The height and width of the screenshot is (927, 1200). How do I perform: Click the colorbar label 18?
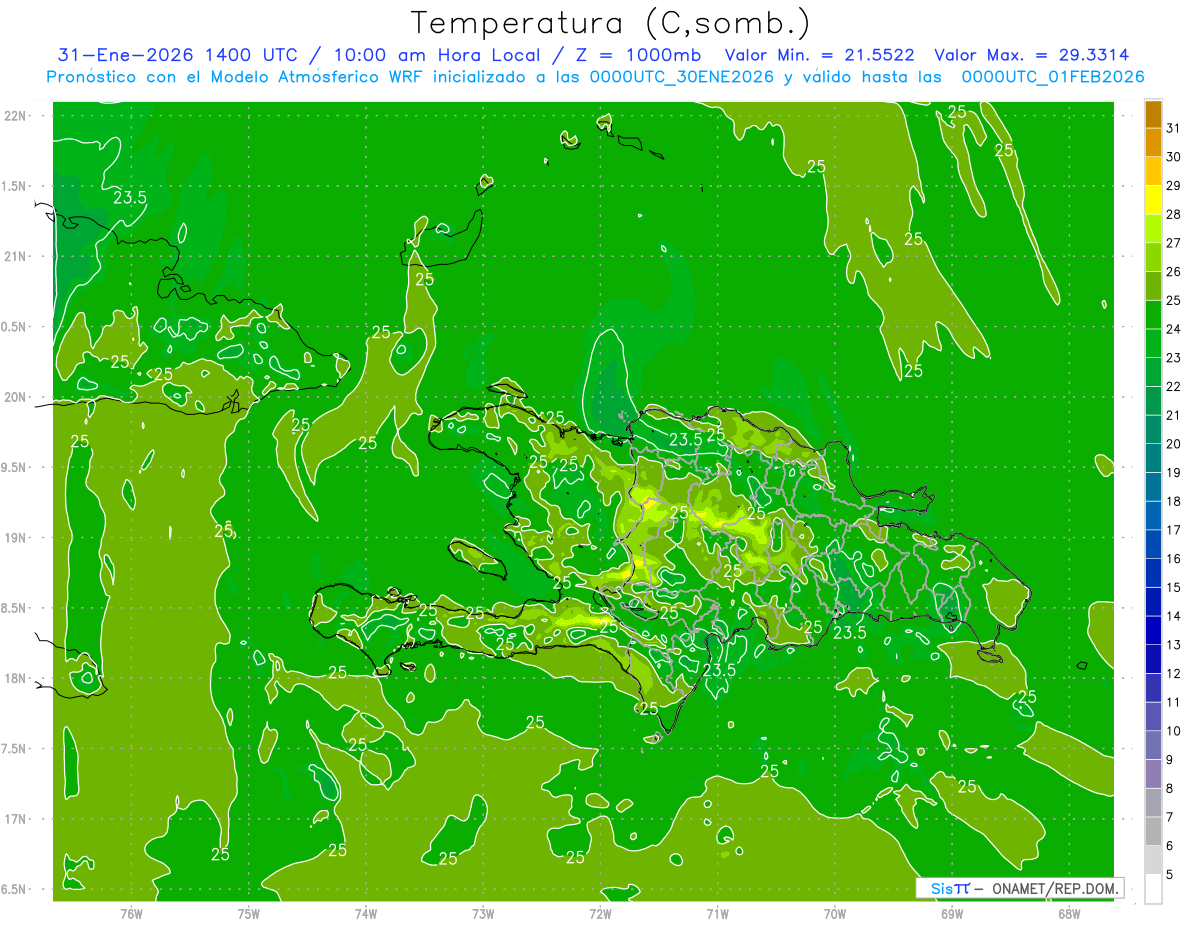click(1174, 502)
